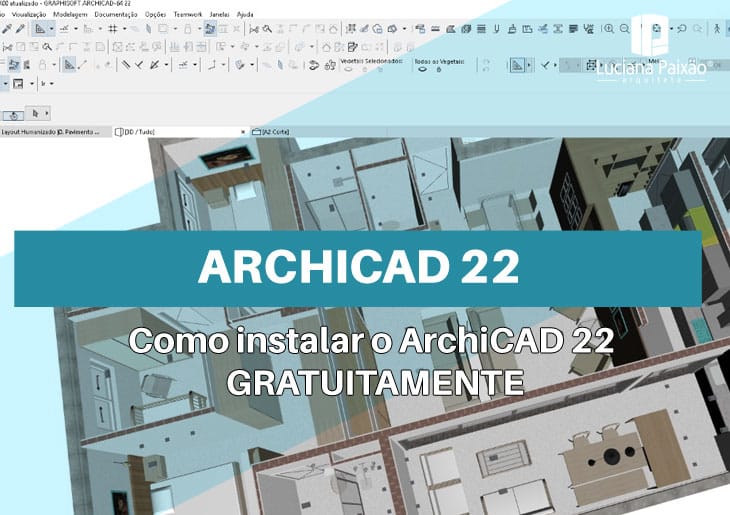Open the Ajuda menu
The image size is (730, 515).
pos(245,14)
